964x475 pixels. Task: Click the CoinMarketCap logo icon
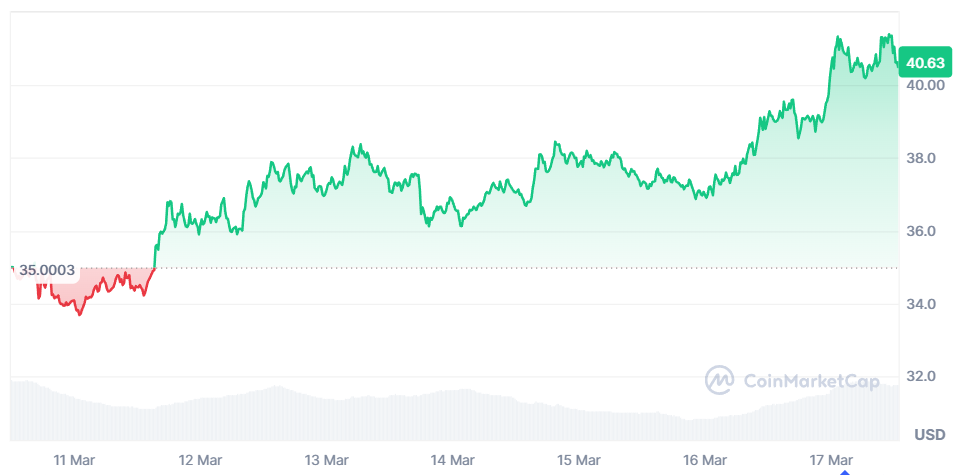(719, 380)
